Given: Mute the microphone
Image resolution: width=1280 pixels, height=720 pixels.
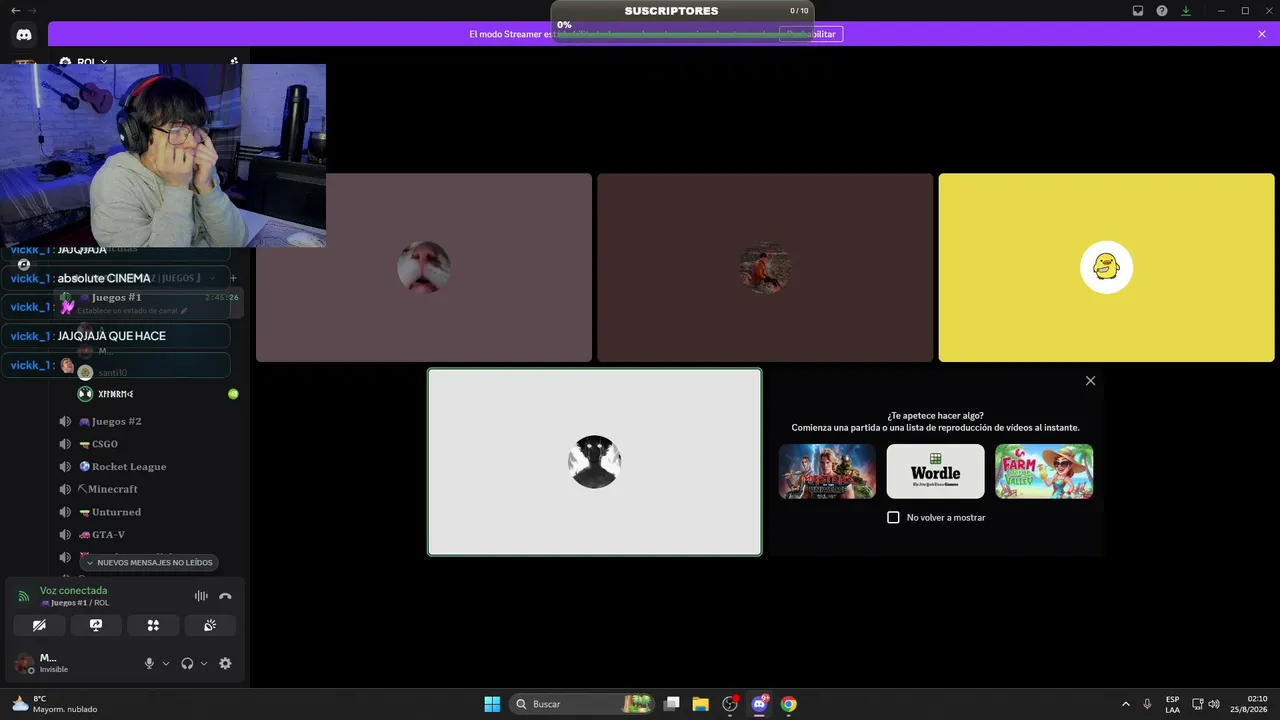Looking at the screenshot, I should 150,663.
